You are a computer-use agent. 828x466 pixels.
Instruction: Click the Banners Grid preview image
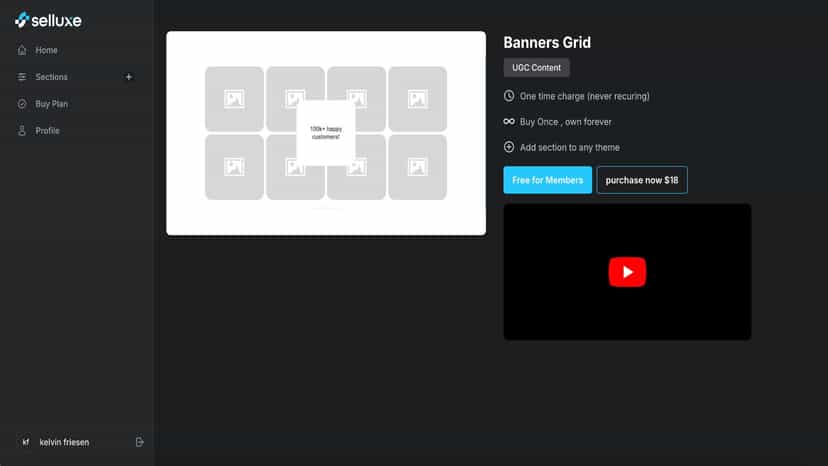[326, 133]
